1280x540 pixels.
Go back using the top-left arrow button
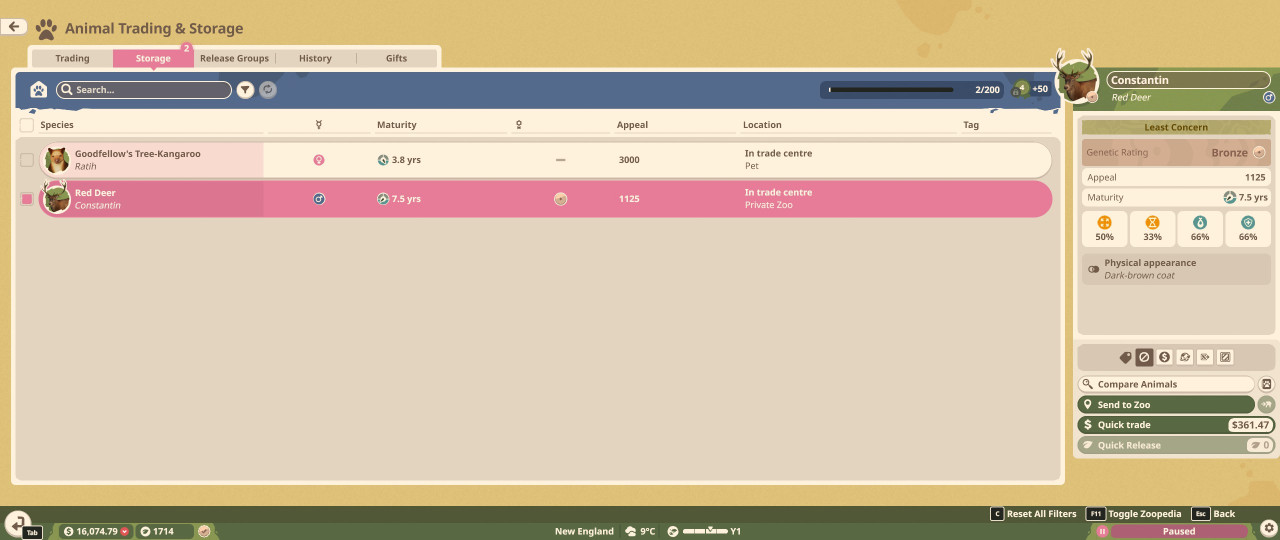point(14,27)
